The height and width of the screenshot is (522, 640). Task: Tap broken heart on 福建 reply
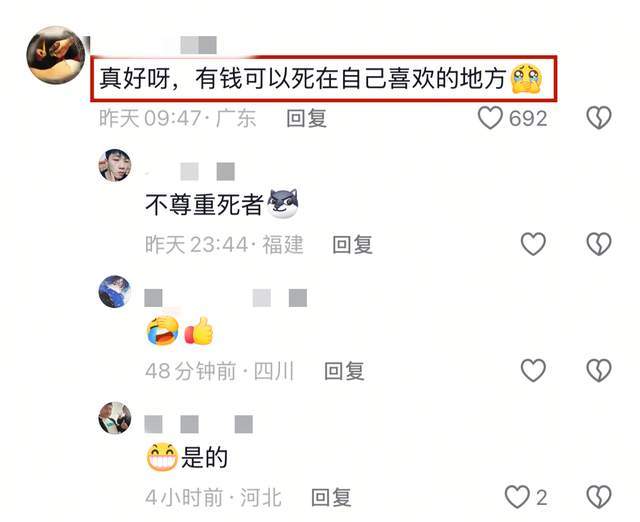tap(599, 244)
